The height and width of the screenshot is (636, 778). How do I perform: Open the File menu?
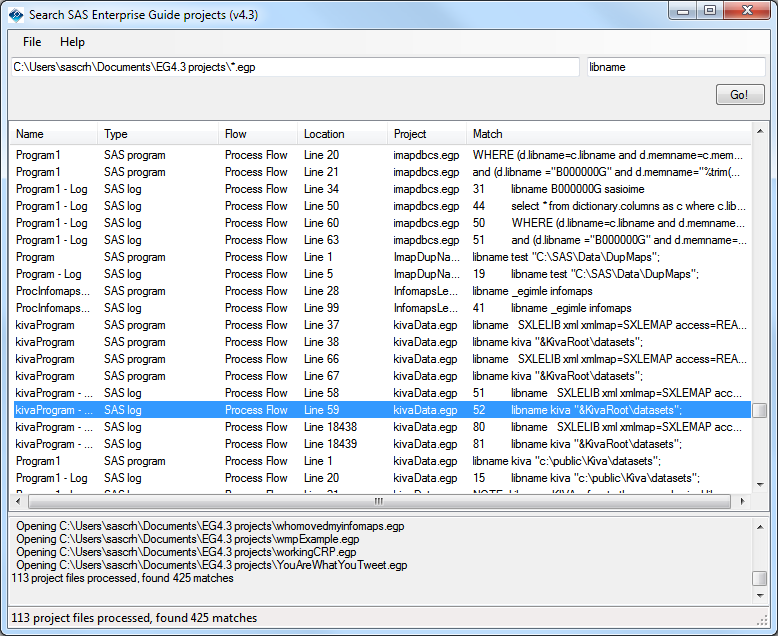pos(32,42)
